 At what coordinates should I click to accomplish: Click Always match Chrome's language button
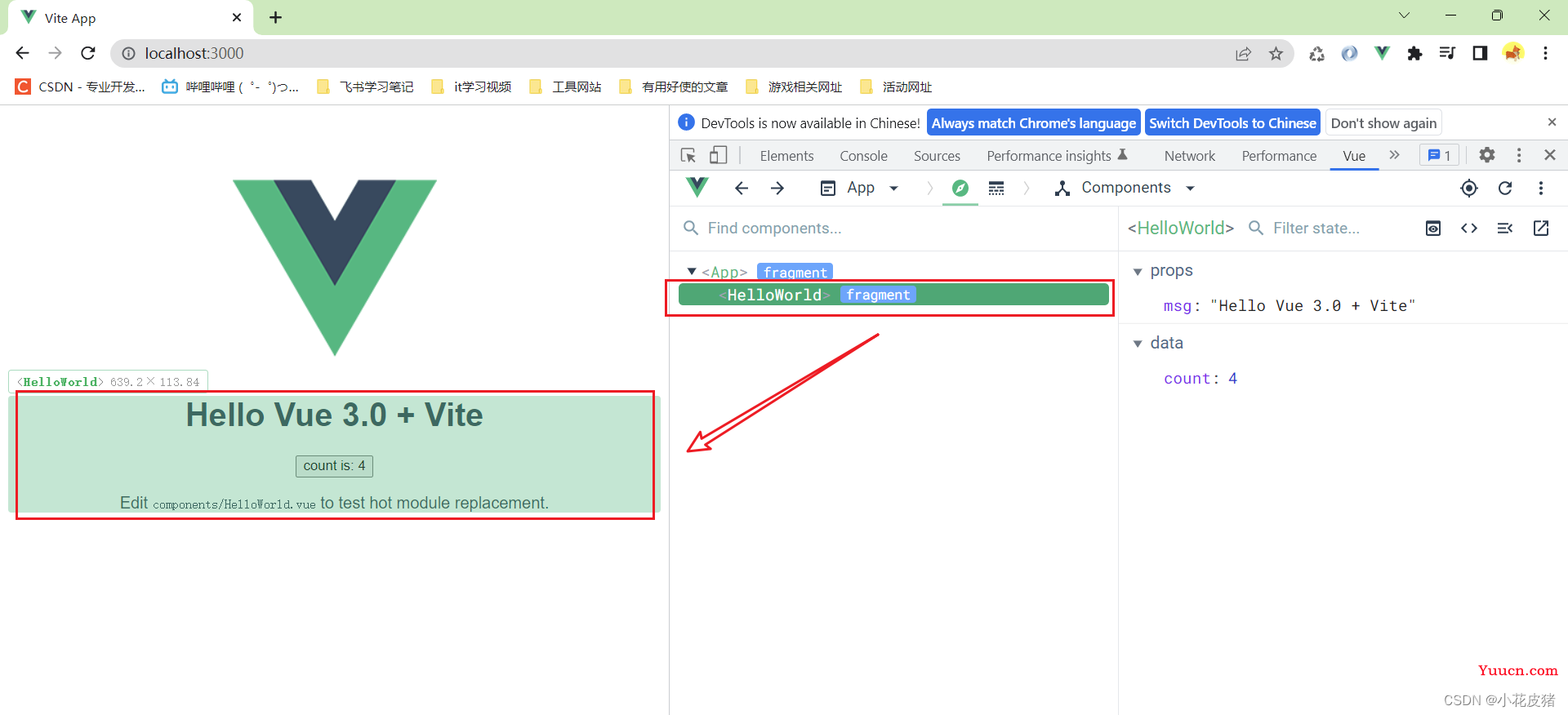(1033, 123)
